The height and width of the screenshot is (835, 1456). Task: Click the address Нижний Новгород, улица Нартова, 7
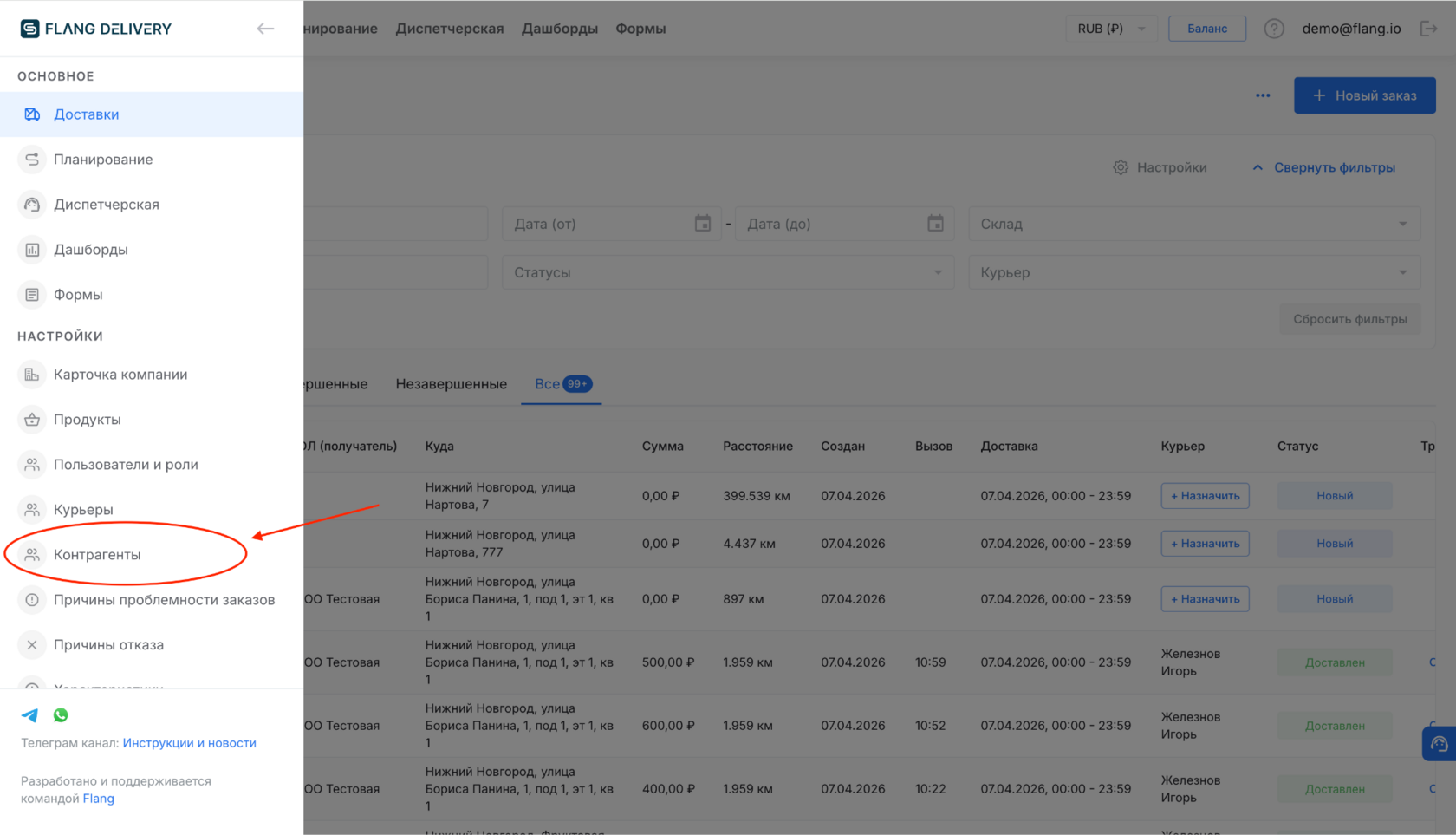(x=500, y=496)
